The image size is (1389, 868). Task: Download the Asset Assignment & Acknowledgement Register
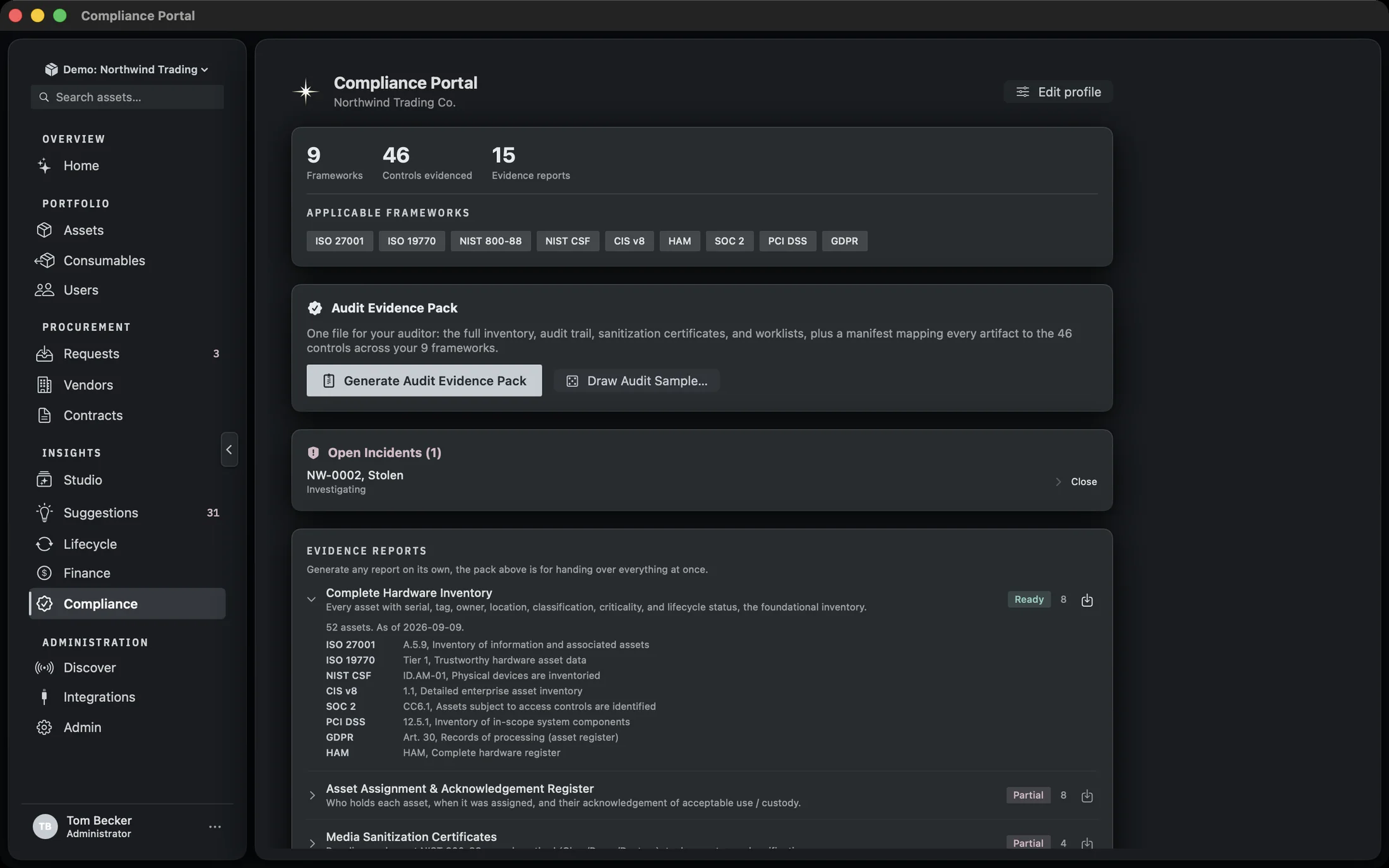point(1087,795)
